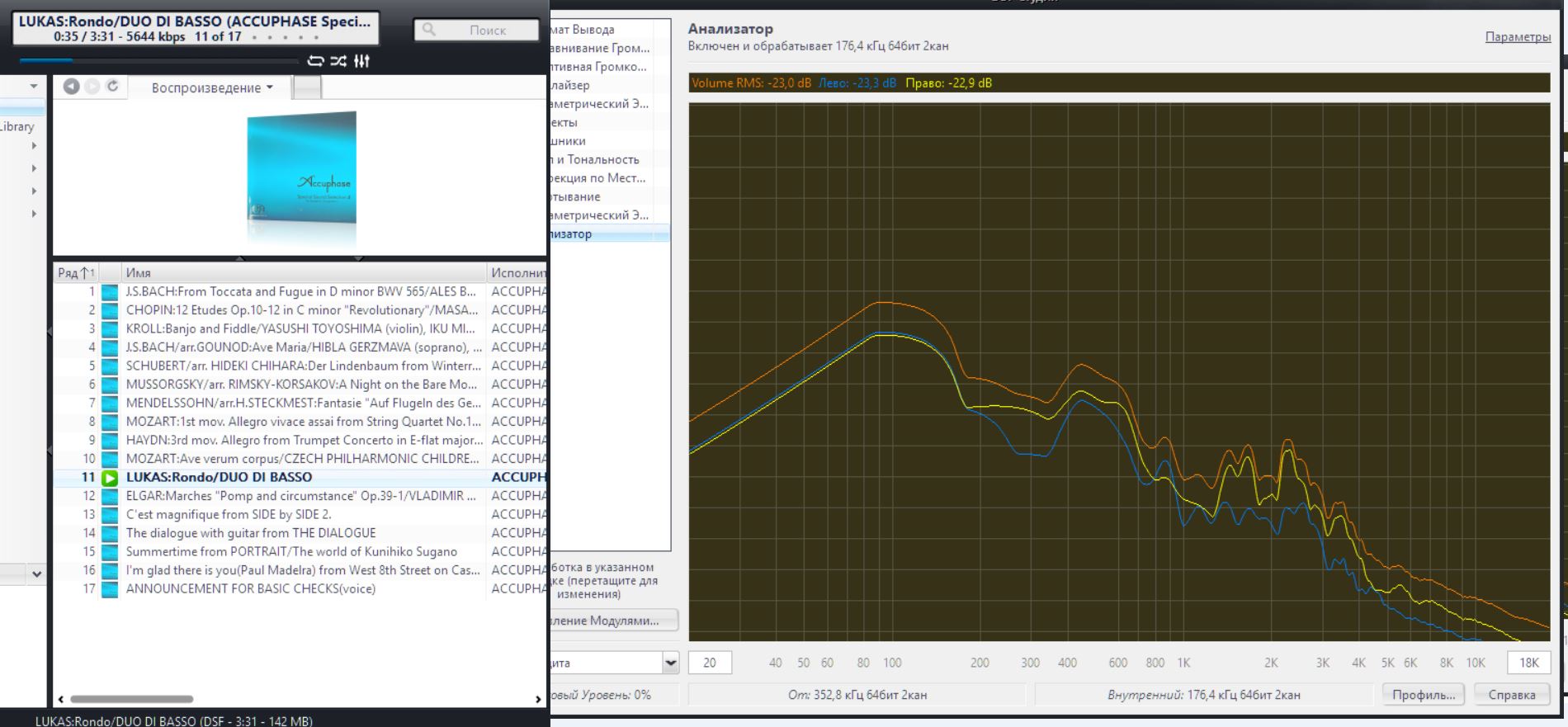Select the Наушники module in the DSP list
Screen dimensions: 1568x727
point(610,141)
